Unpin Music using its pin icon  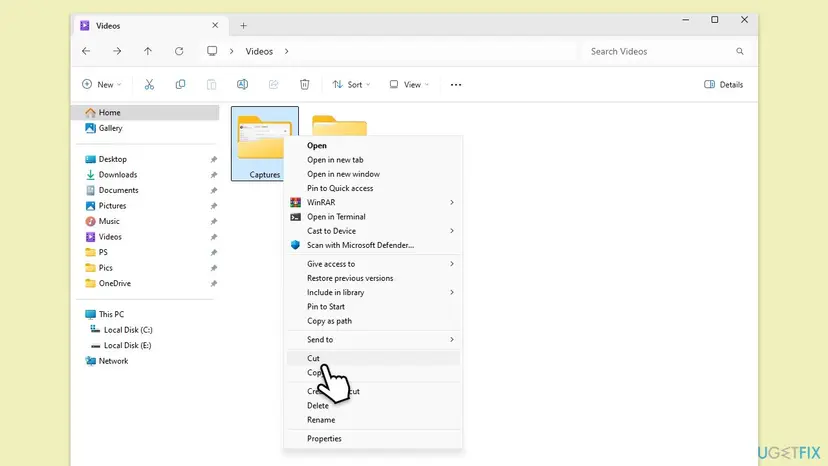point(213,221)
